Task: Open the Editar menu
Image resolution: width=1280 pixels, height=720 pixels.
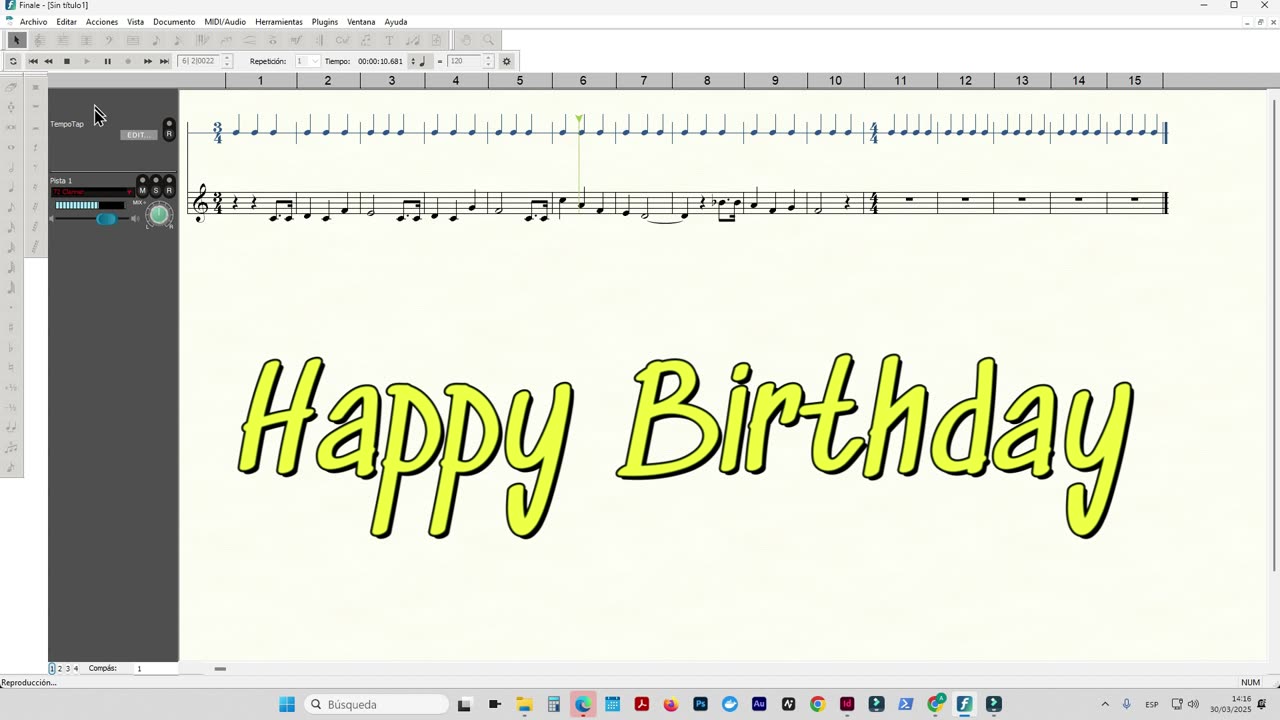Action: pos(66,21)
